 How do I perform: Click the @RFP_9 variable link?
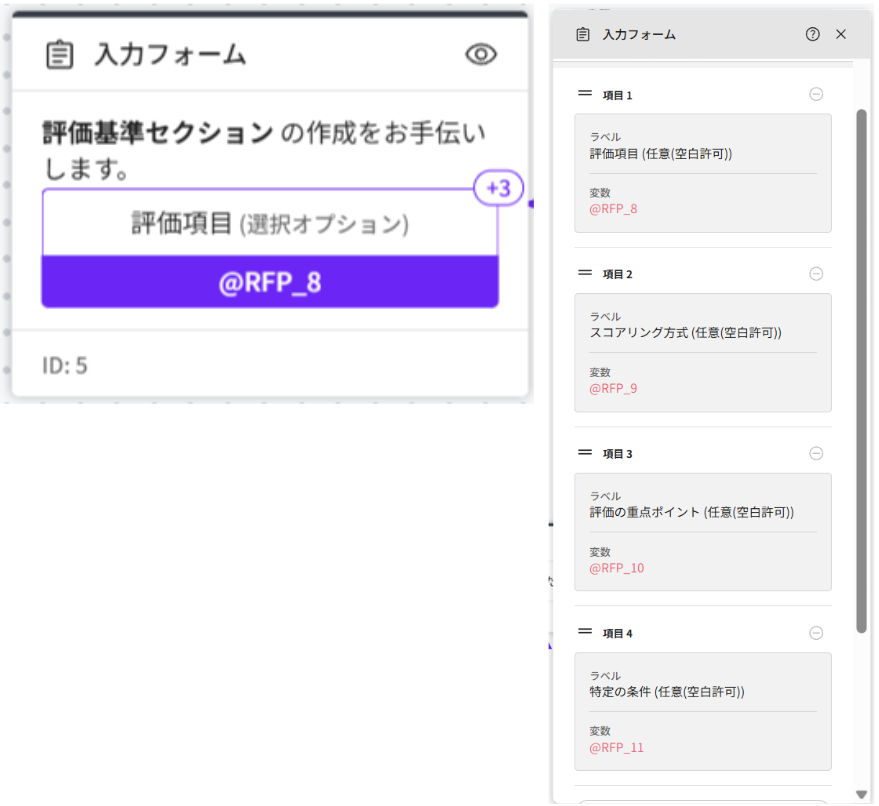point(613,388)
